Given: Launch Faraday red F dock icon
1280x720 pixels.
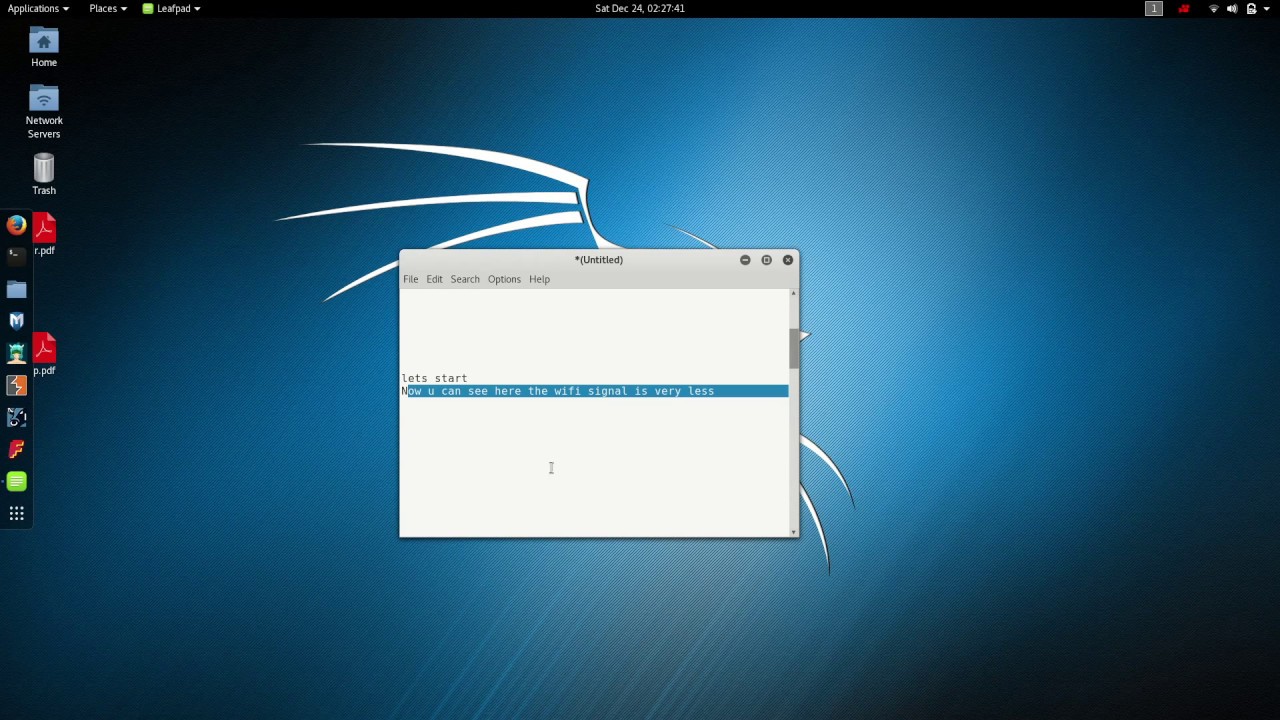Looking at the screenshot, I should coord(16,449).
